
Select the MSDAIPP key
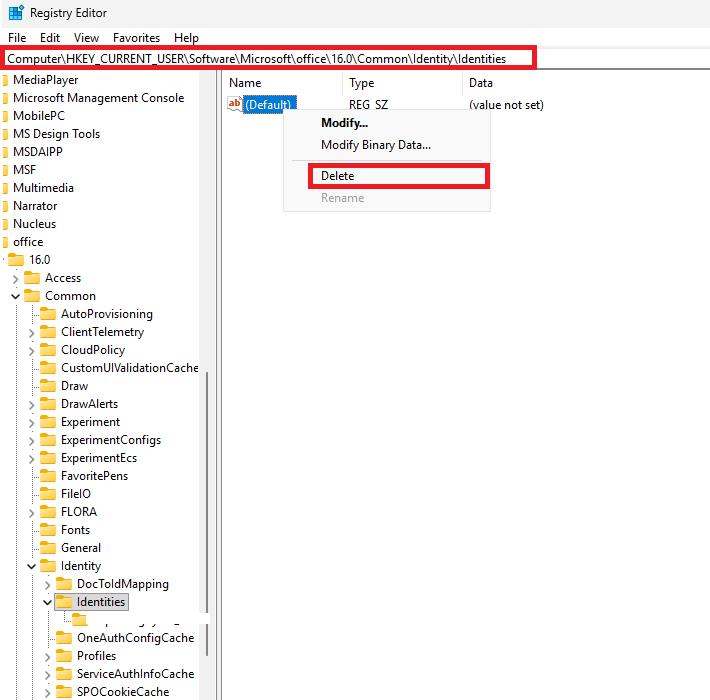click(38, 152)
